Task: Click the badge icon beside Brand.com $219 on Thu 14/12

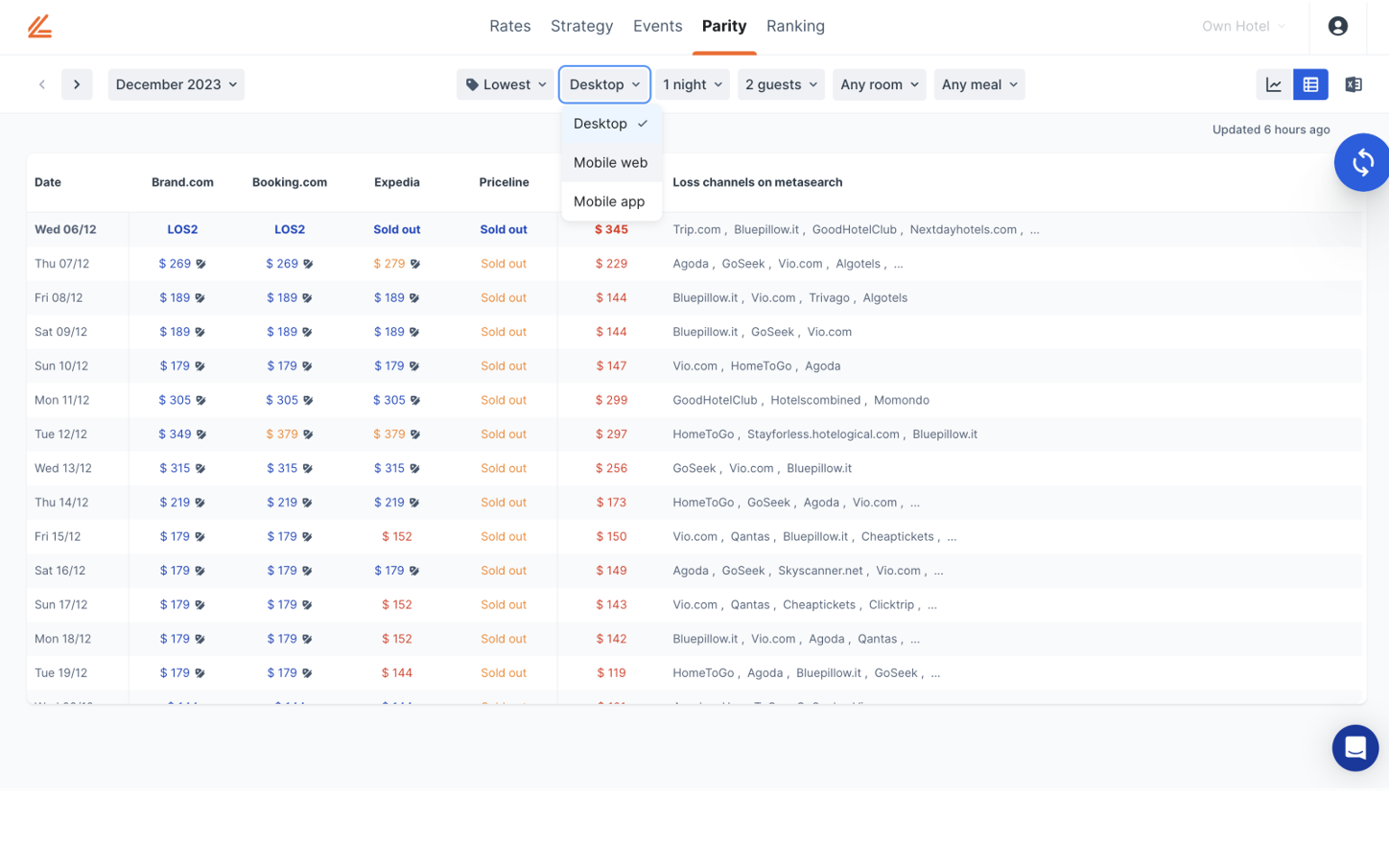Action: [200, 503]
